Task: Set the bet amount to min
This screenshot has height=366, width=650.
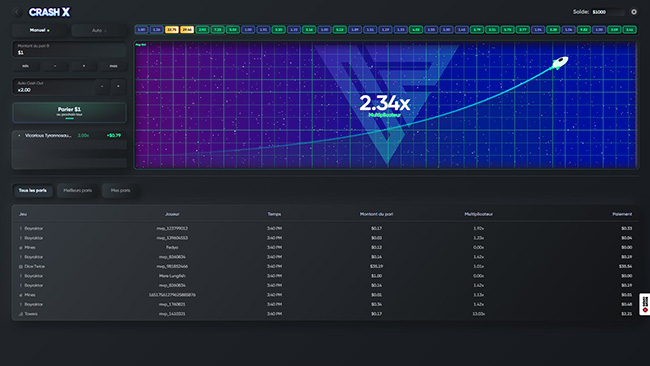Action: pos(26,66)
